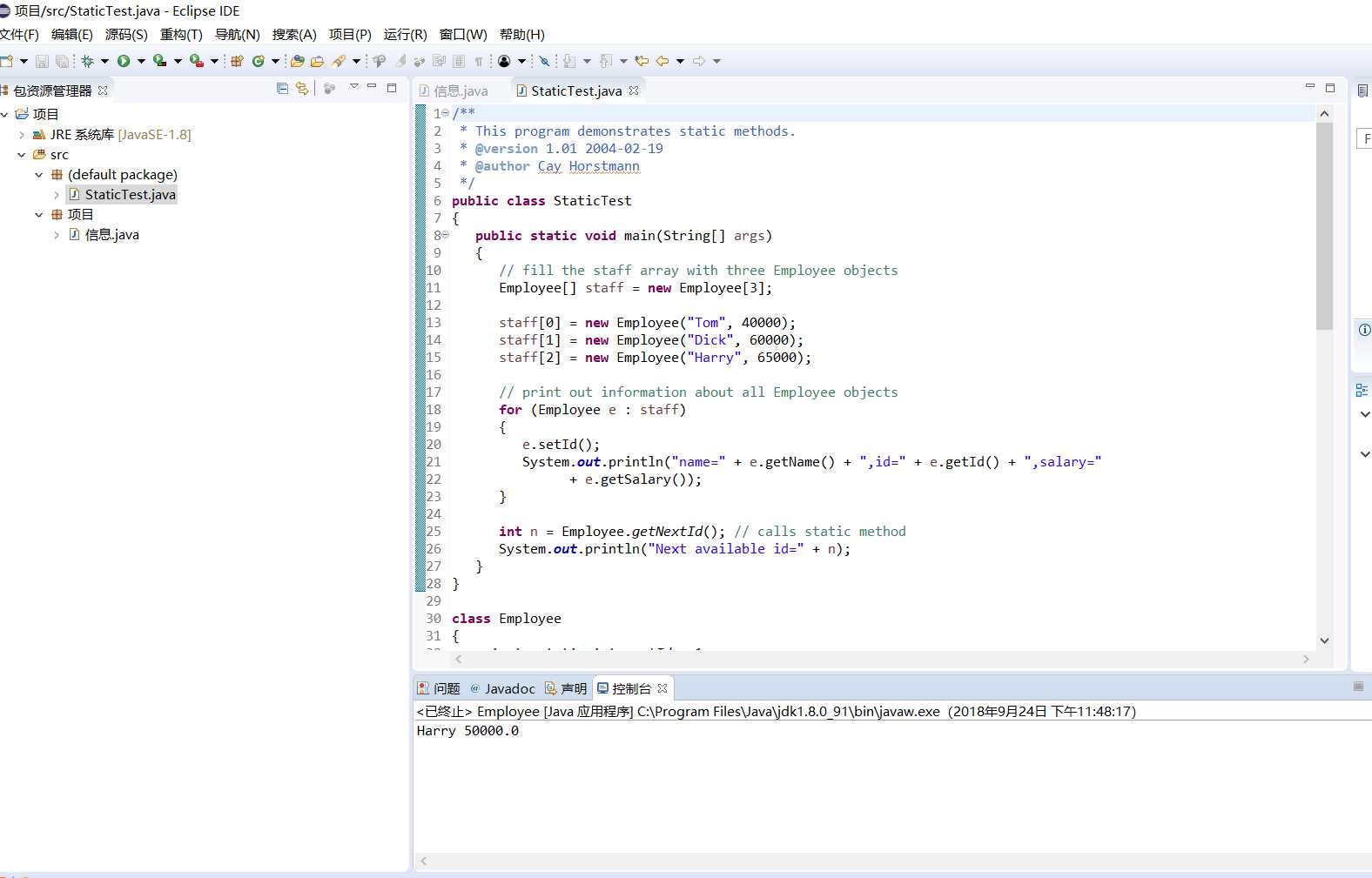
Task: Switch to the 信息.java editor tab
Action: coord(454,90)
